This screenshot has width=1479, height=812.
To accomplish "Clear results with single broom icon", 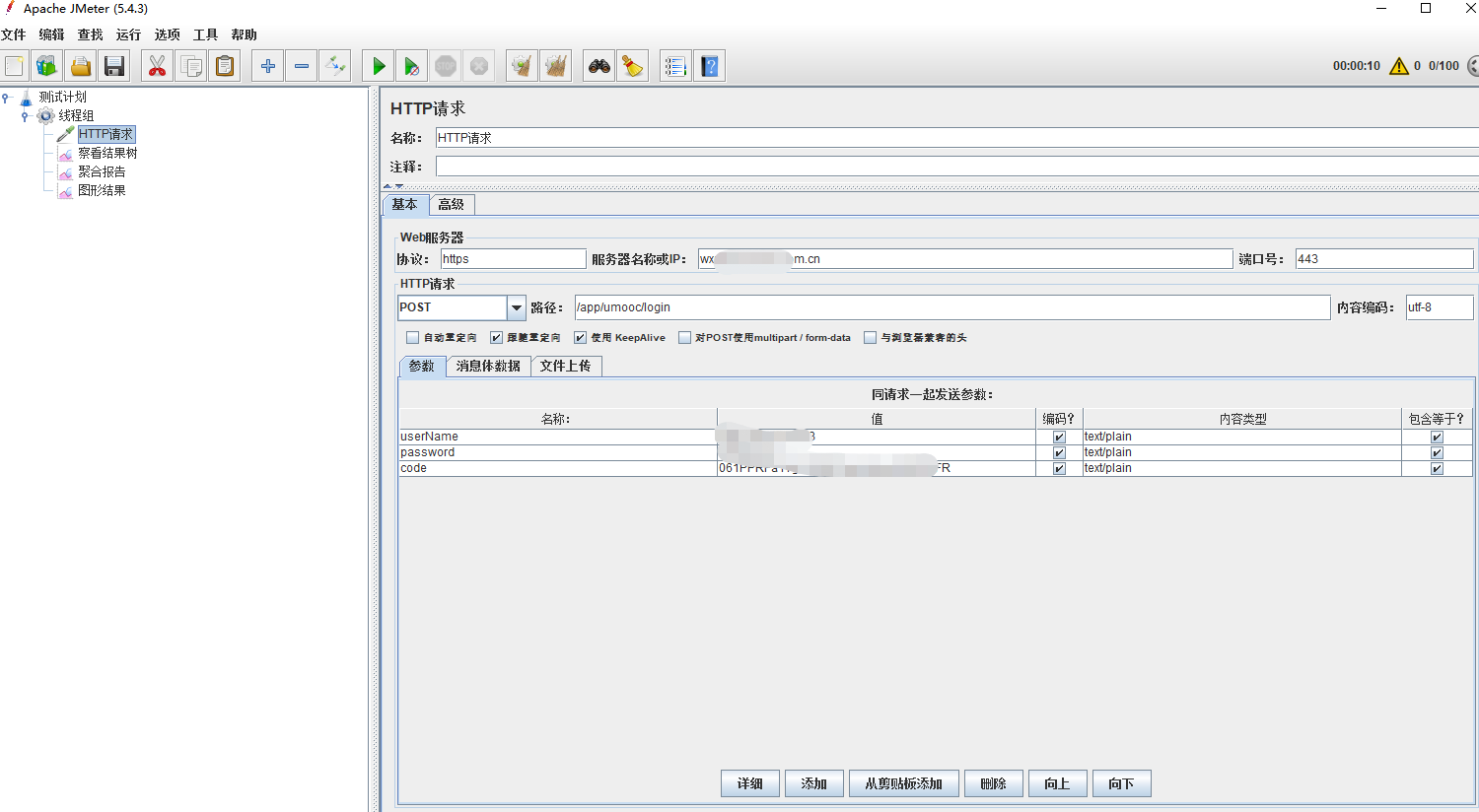I will coord(522,66).
